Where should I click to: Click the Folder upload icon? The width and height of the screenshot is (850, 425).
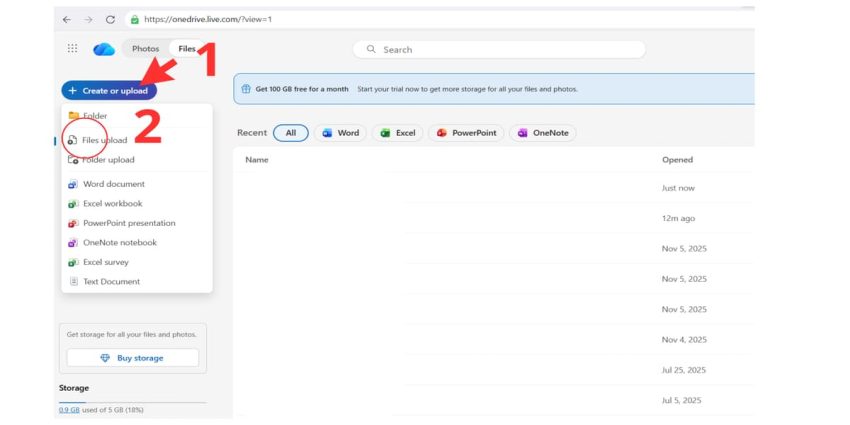[73, 160]
